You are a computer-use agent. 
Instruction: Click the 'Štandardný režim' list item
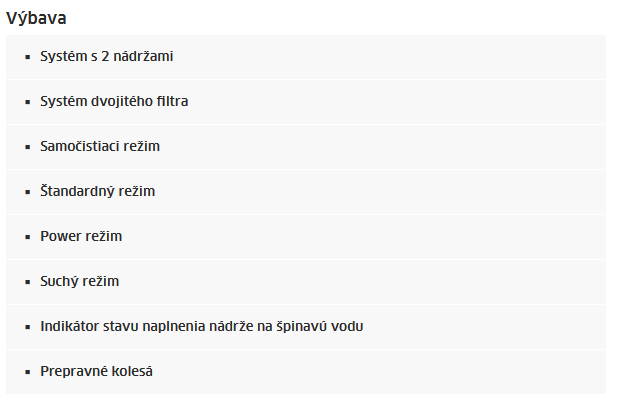(x=306, y=192)
